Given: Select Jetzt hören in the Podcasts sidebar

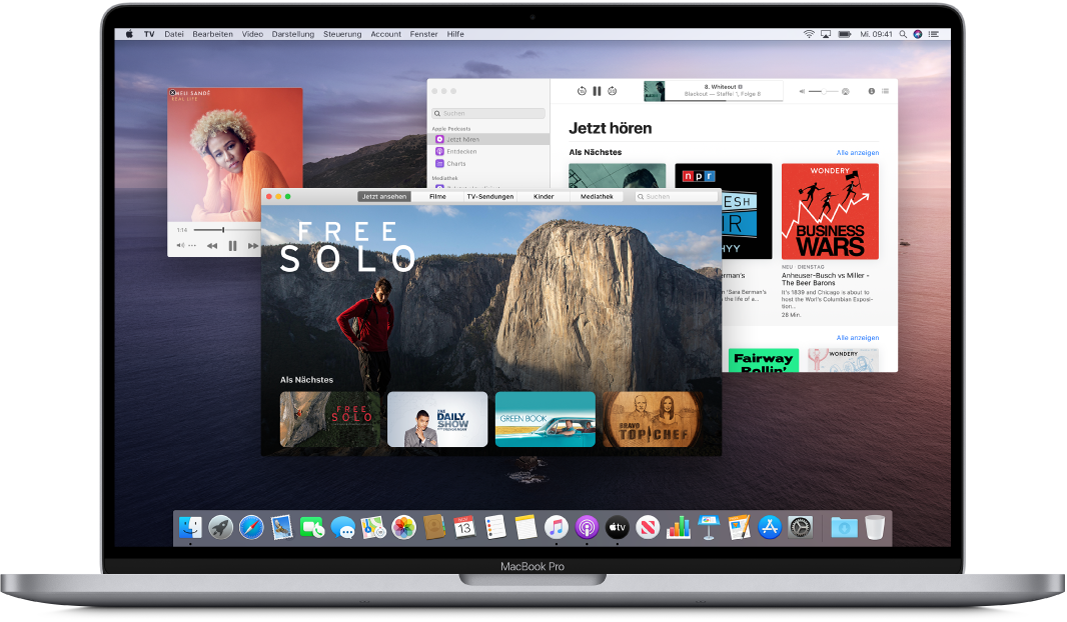Looking at the screenshot, I should [462, 138].
